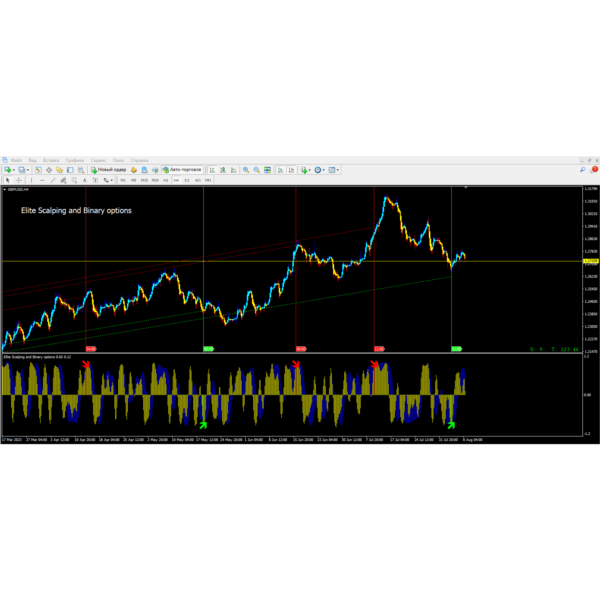
Task: Click the Elite Scalping and Binary options text
Action: pyautogui.click(x=76, y=210)
